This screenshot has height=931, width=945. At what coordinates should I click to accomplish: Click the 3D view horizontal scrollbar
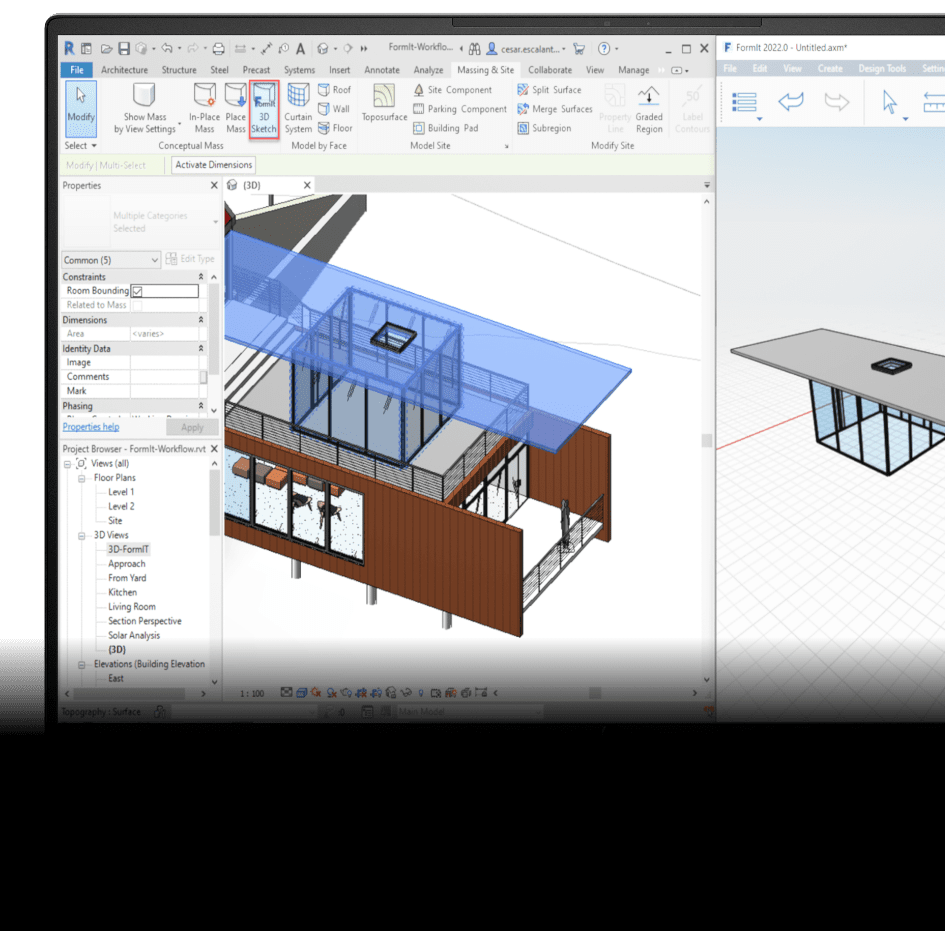[x=595, y=693]
